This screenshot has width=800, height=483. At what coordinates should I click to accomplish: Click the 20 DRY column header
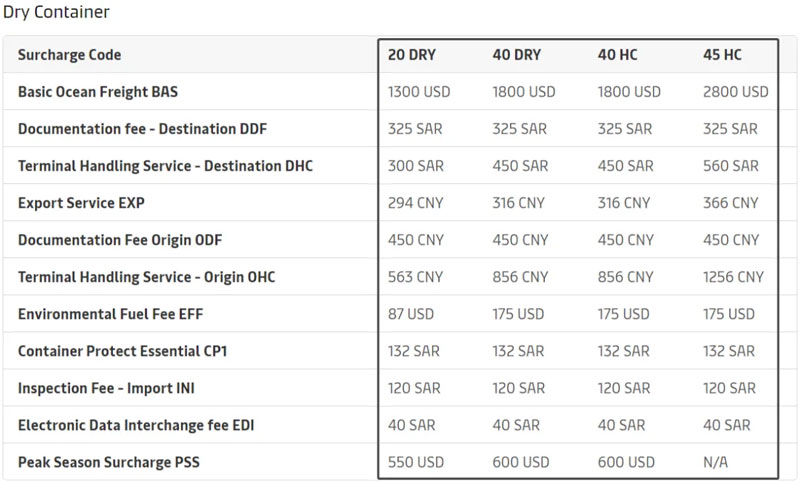[x=412, y=55]
